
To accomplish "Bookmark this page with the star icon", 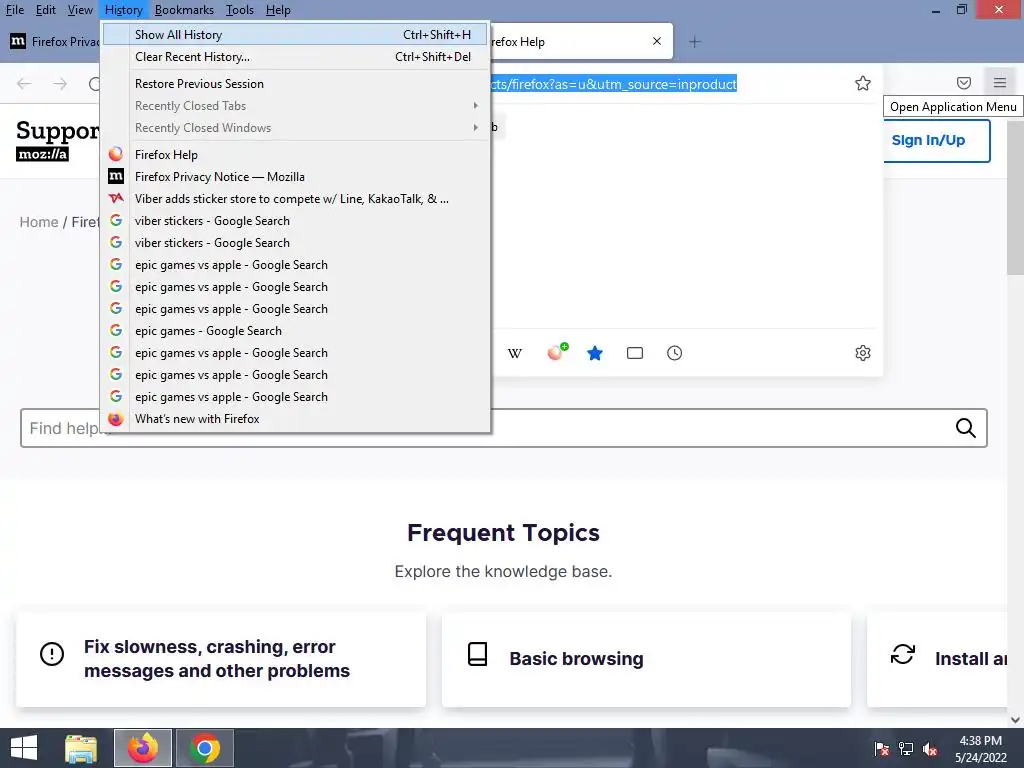I will point(862,83).
